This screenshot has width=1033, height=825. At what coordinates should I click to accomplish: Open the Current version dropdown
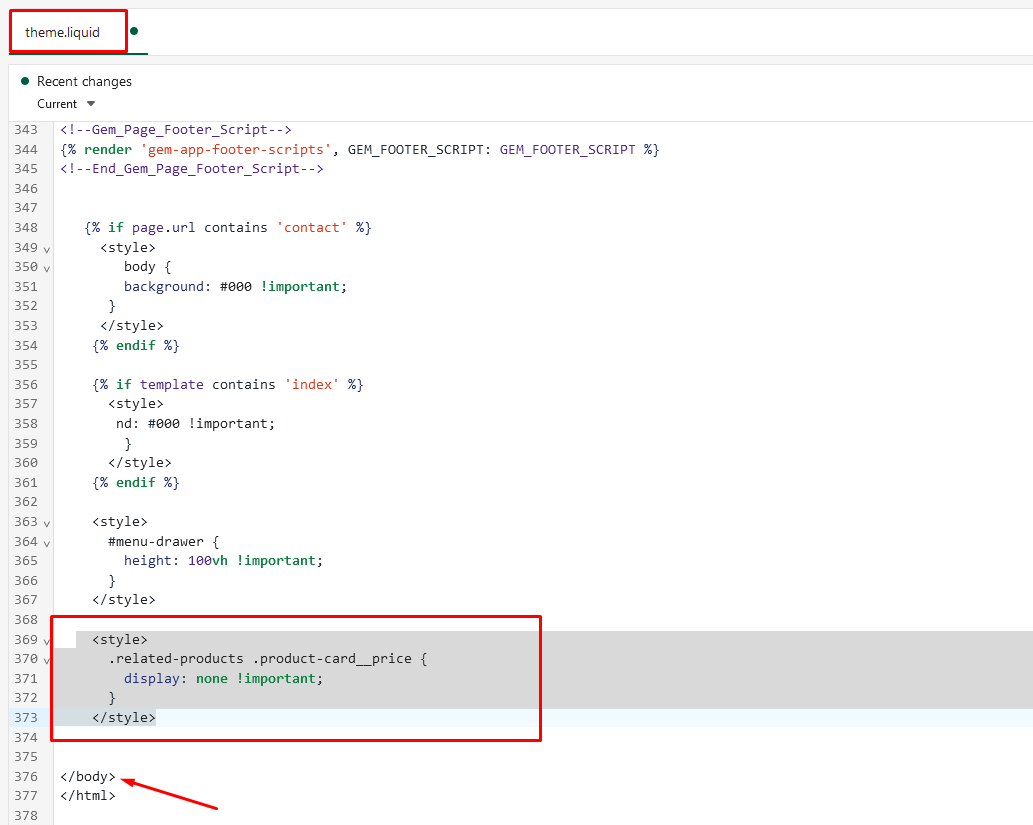pyautogui.click(x=66, y=104)
